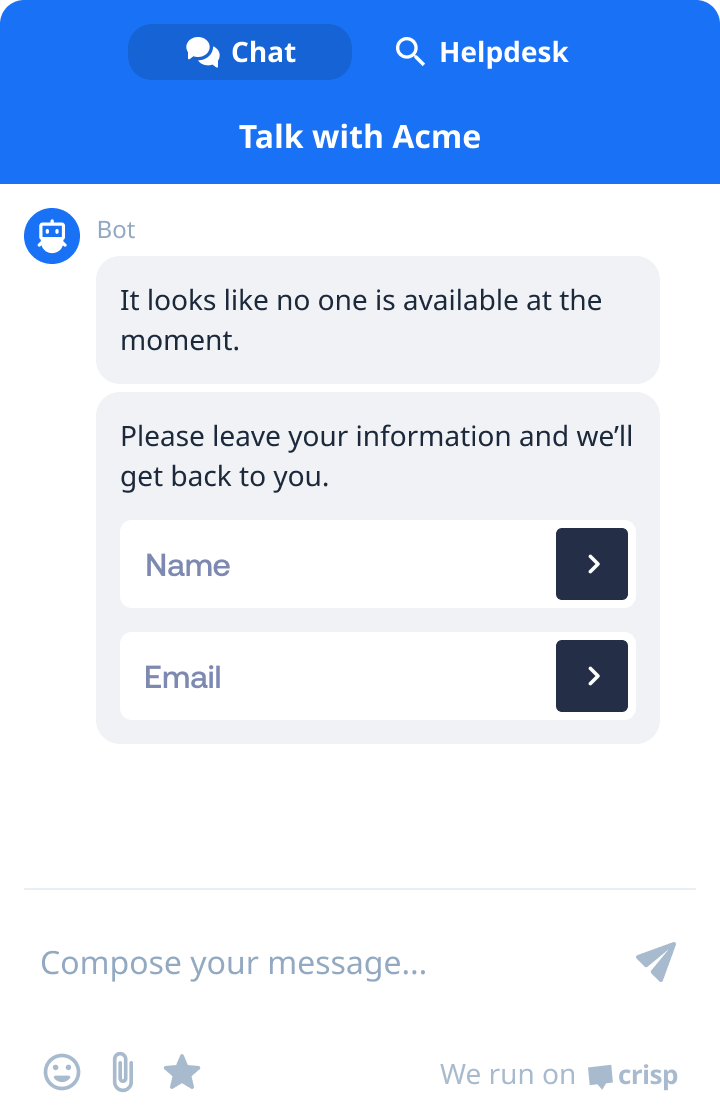Click the Talk with Acme header
720x1120 pixels.
[360, 137]
